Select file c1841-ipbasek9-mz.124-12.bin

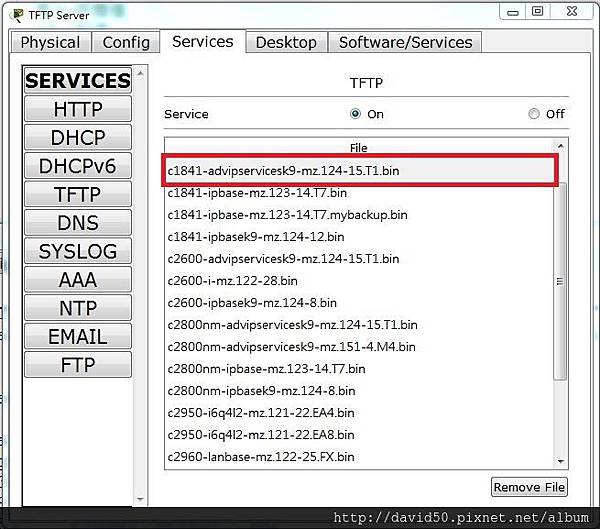click(x=360, y=237)
